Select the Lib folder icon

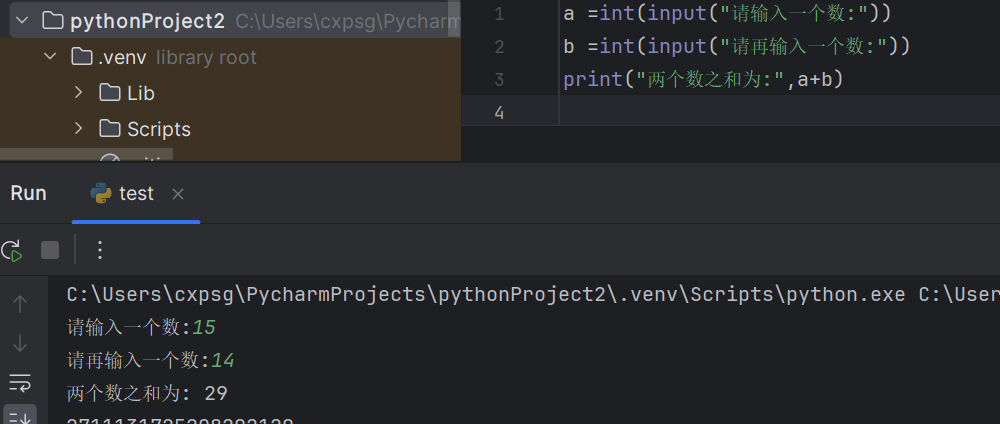[110, 93]
